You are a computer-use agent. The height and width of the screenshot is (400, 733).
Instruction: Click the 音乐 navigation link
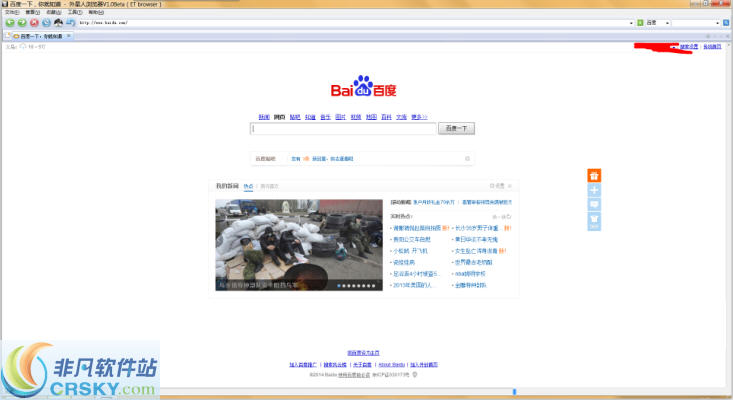click(x=325, y=117)
